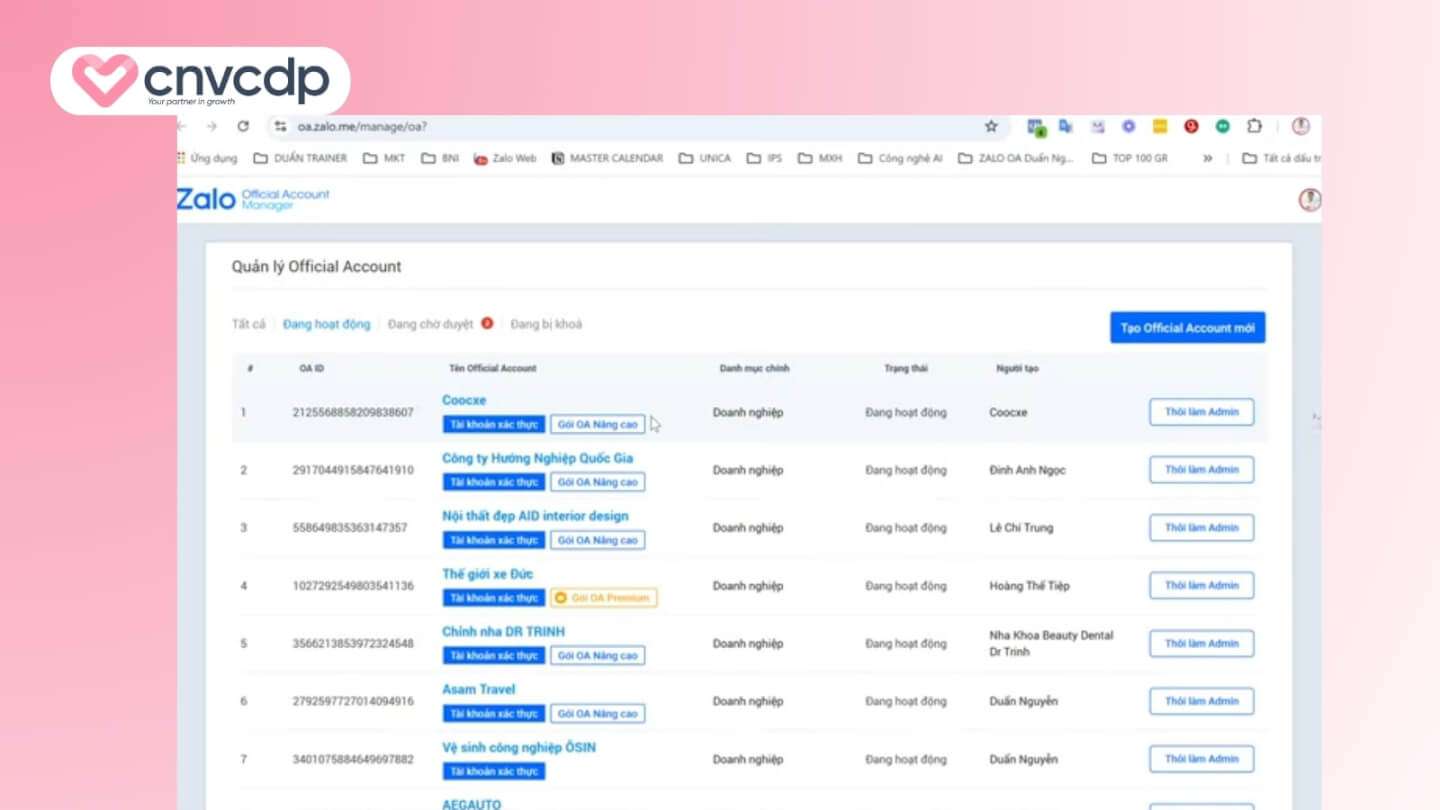Viewport: 1440px width, 810px height.
Task: Open the Chrome profile avatar in toolbar
Action: 1301,126
